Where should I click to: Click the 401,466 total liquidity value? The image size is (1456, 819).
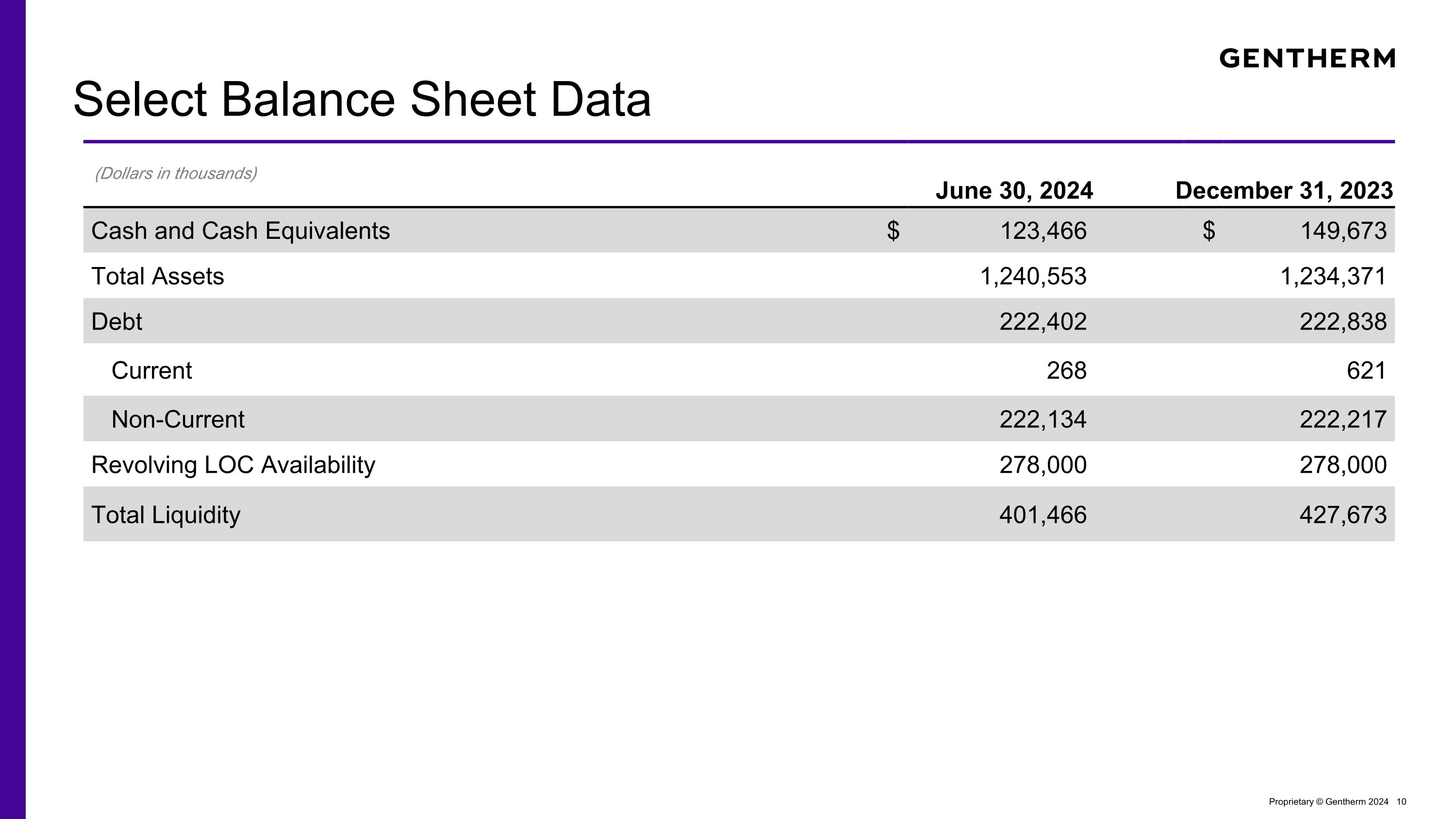tap(1043, 515)
